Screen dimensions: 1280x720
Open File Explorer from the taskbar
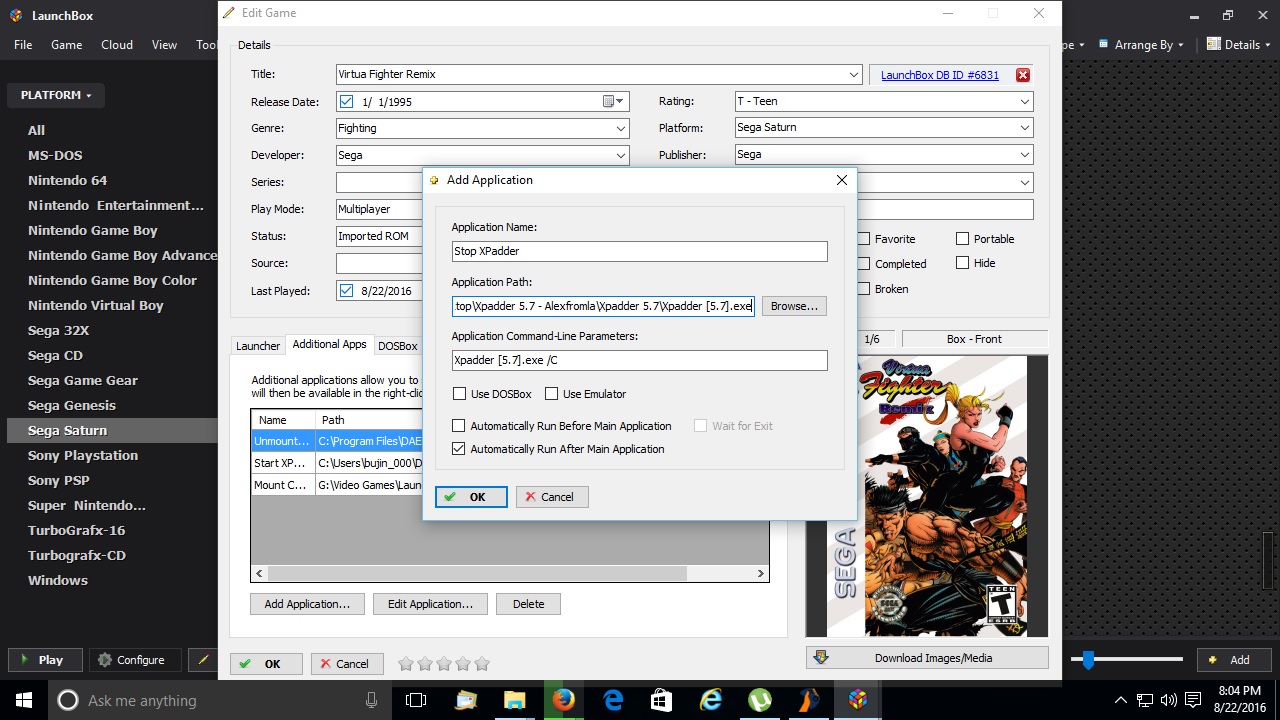514,700
